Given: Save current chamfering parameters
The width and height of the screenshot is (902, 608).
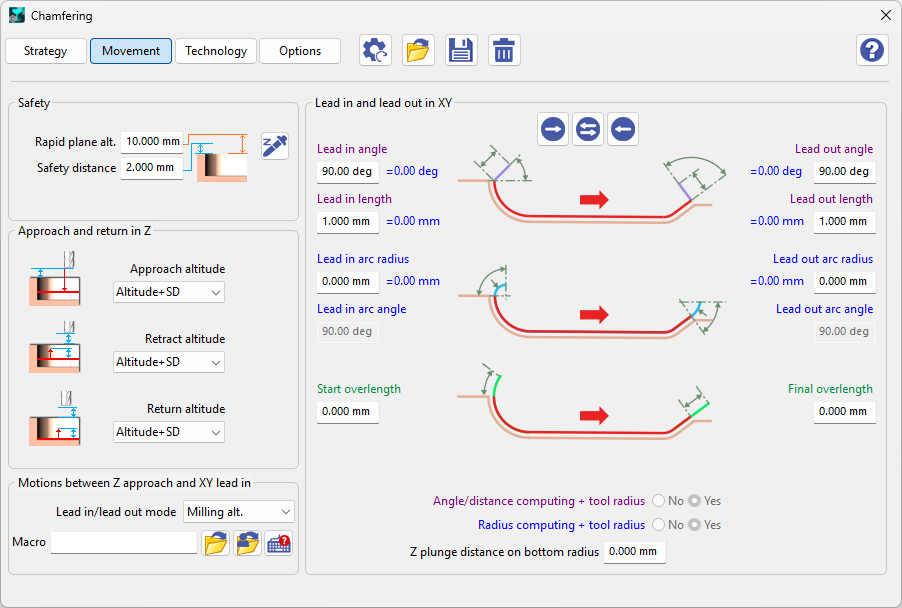Looking at the screenshot, I should [x=461, y=49].
